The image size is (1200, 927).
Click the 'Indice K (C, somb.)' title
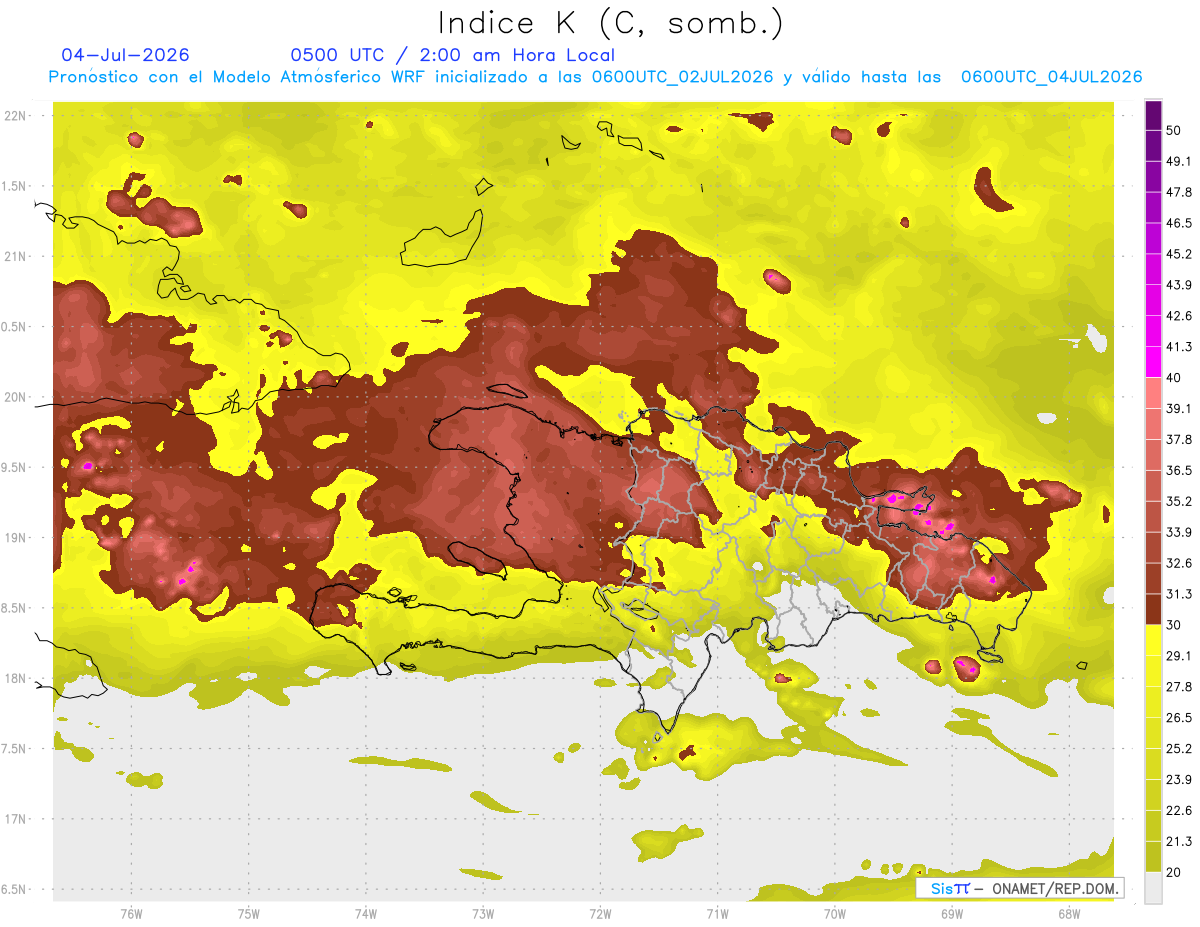[x=610, y=24]
